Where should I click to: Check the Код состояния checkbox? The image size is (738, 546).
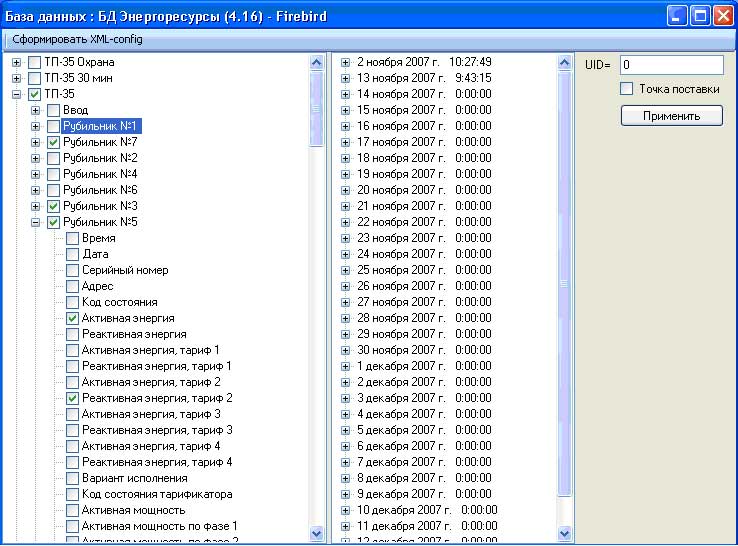(72, 302)
